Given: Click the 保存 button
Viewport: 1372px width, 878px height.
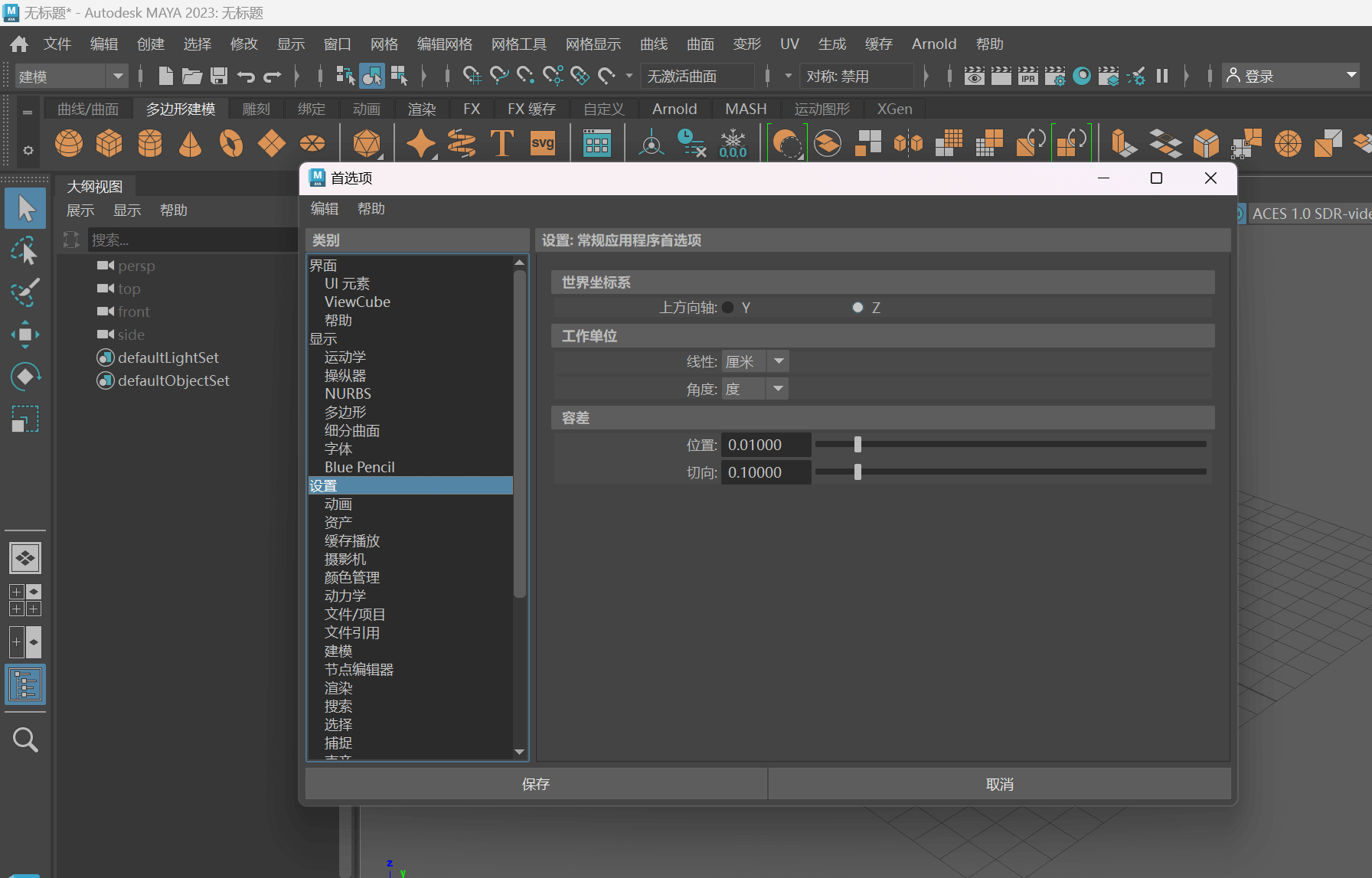Looking at the screenshot, I should click(x=536, y=784).
